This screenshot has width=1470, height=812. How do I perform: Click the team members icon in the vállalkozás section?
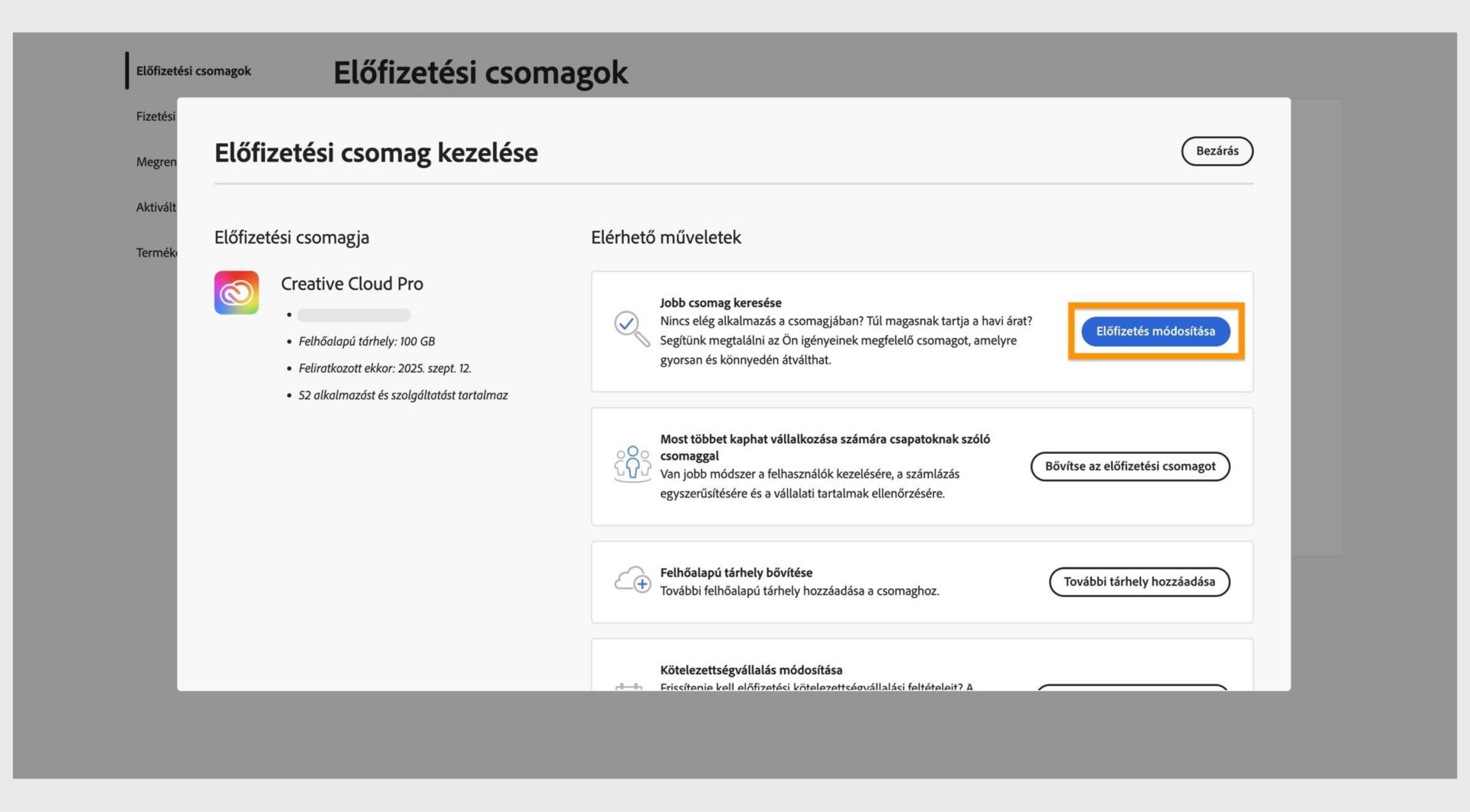click(x=632, y=463)
